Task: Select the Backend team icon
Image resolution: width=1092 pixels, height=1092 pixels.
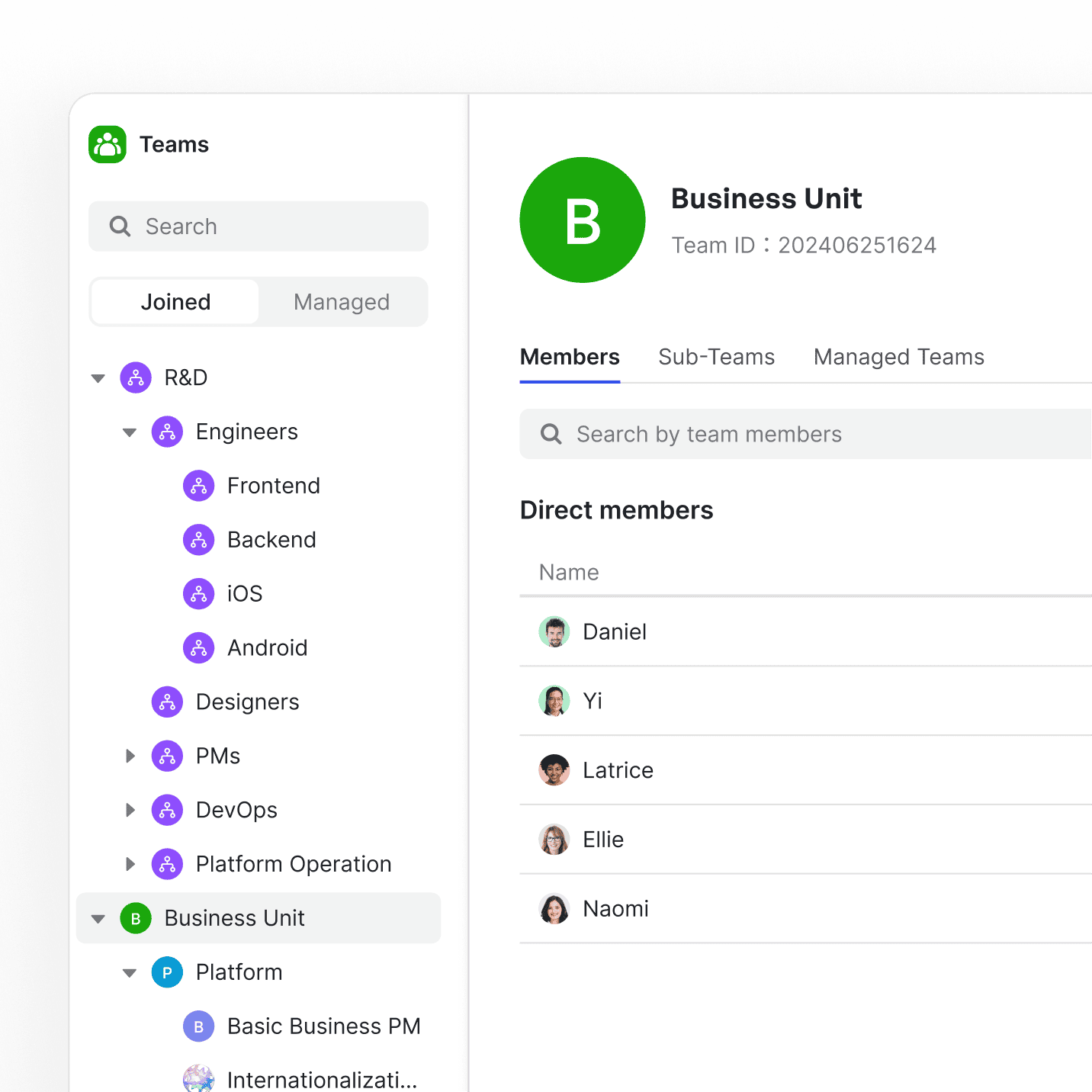Action: click(198, 539)
